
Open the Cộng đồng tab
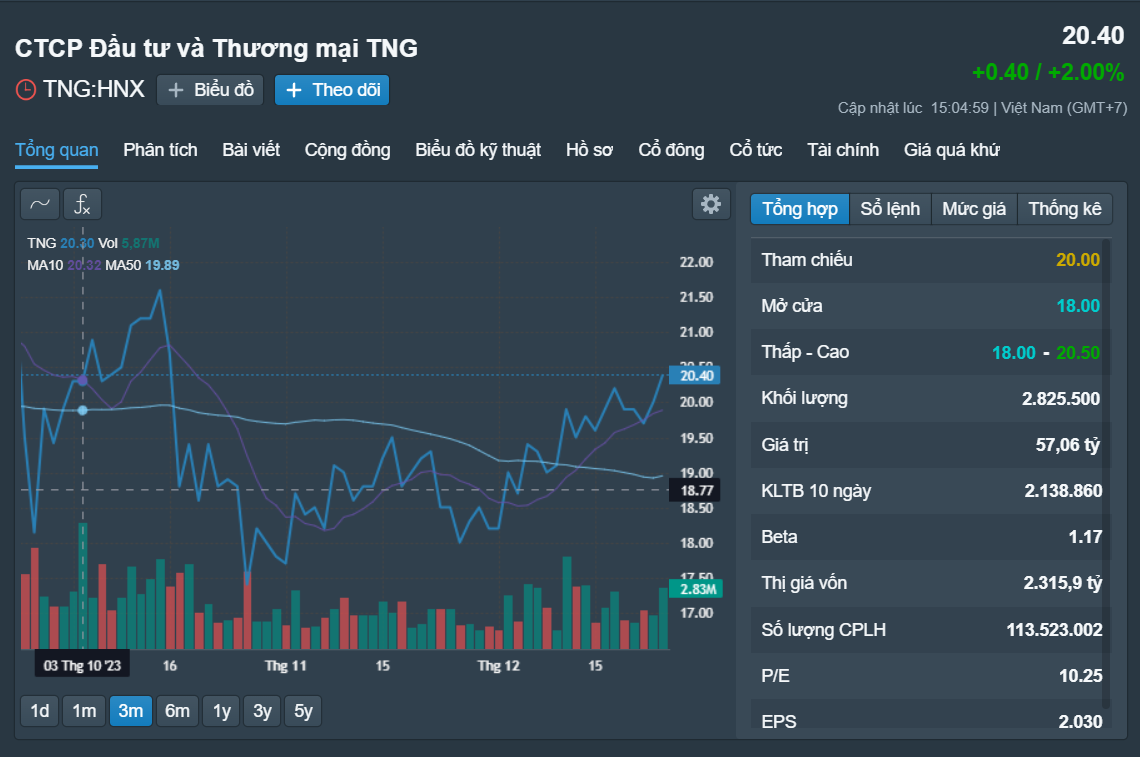348,151
